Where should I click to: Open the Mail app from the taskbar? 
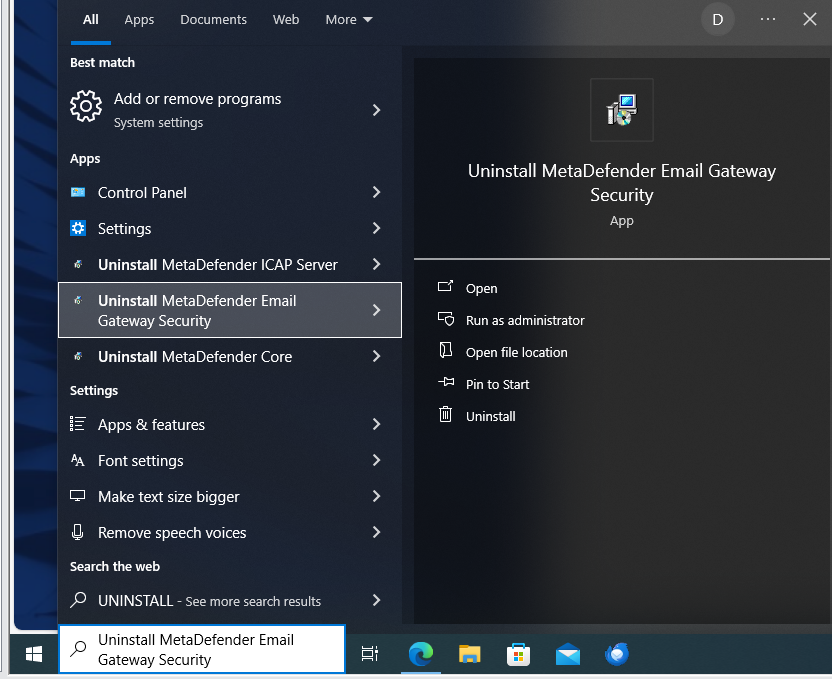[x=568, y=654]
